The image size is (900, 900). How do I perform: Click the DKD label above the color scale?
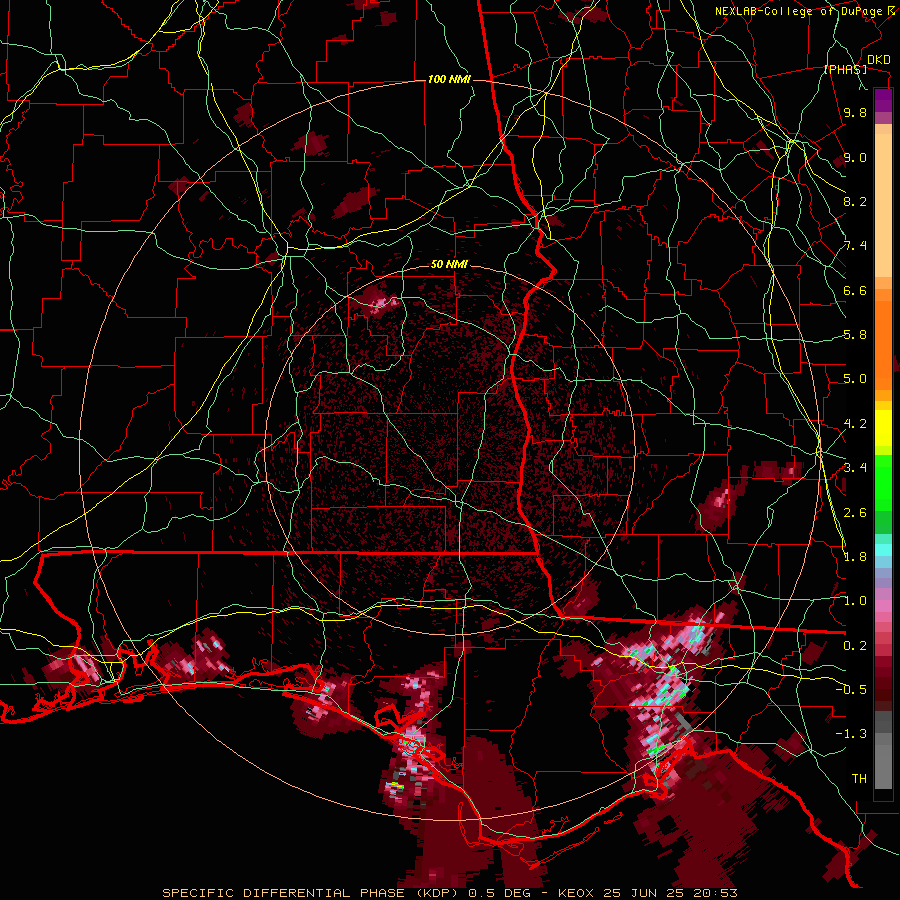click(878, 60)
